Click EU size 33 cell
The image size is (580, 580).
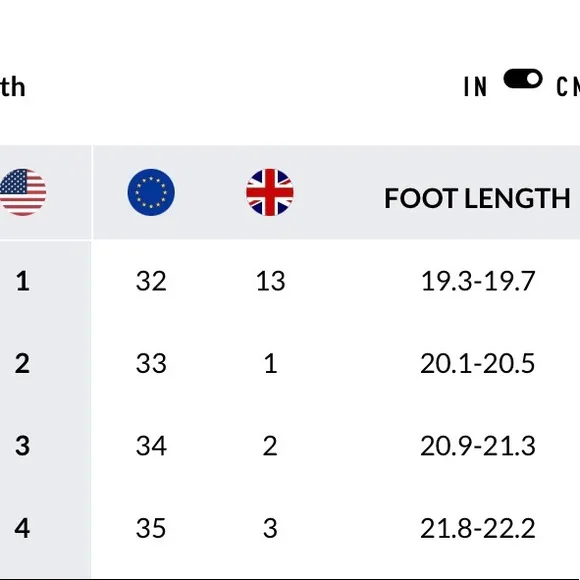151,363
